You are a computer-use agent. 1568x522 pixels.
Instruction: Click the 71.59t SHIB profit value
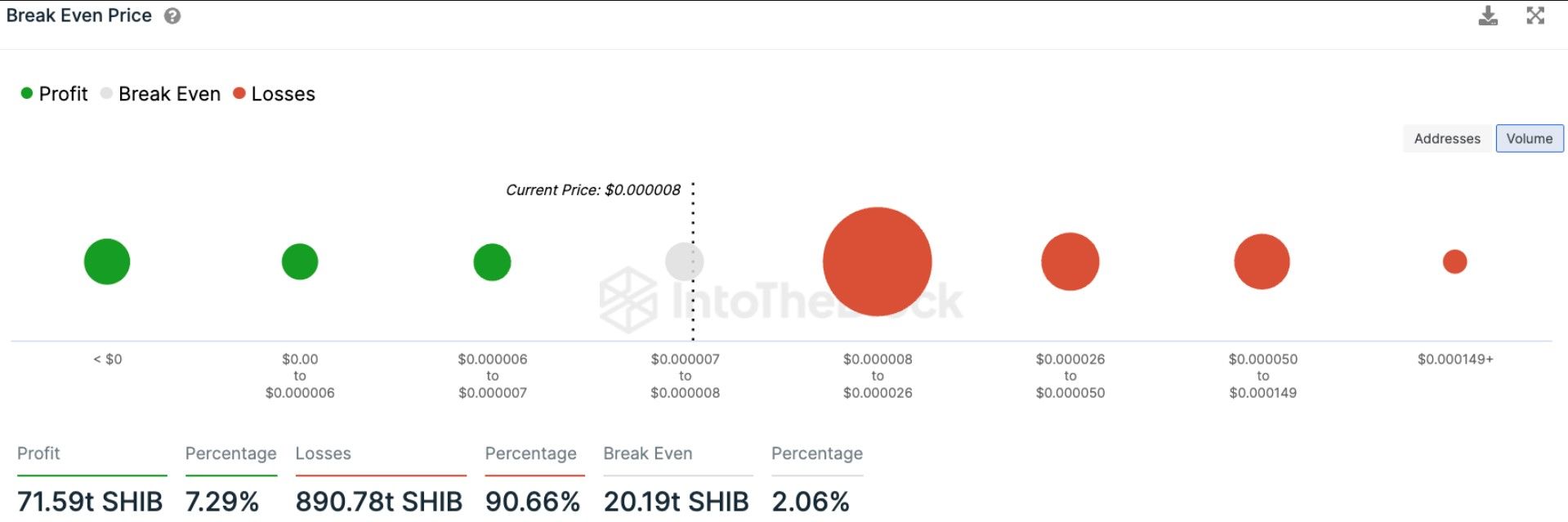[x=90, y=501]
